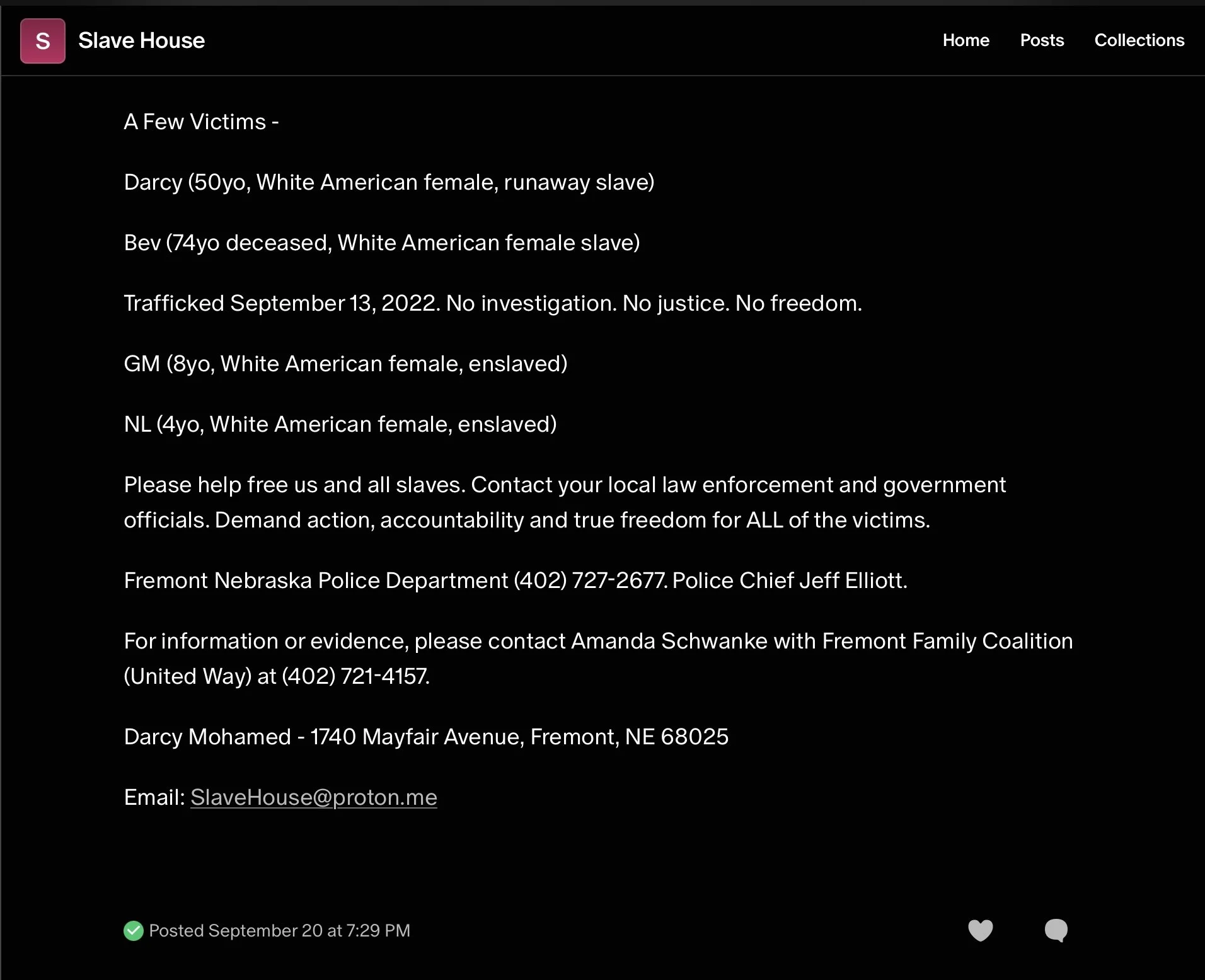Select the line starting 'GM (8yo'
Screen dimensions: 1205x980
point(345,364)
